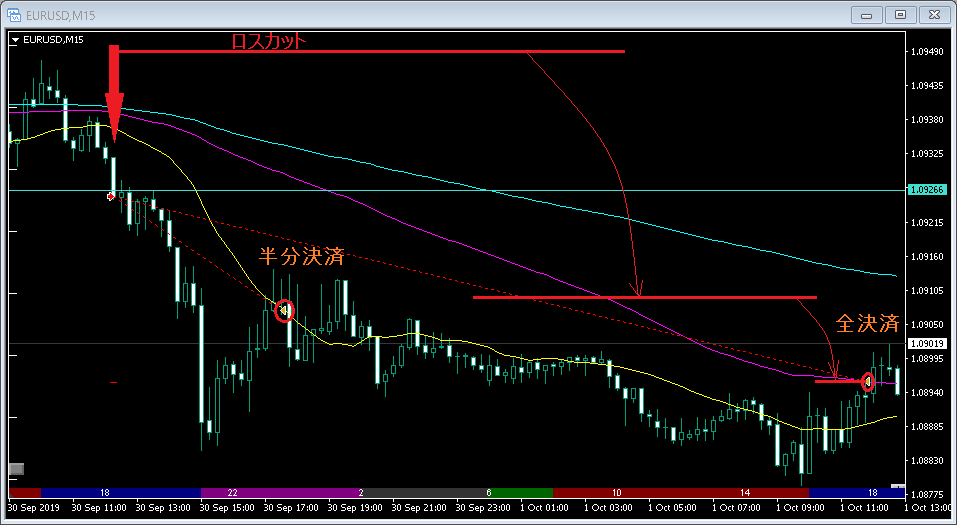Image resolution: width=957 pixels, height=525 pixels.
Task: Click the 1.09105 price scale value
Action: [x=926, y=291]
